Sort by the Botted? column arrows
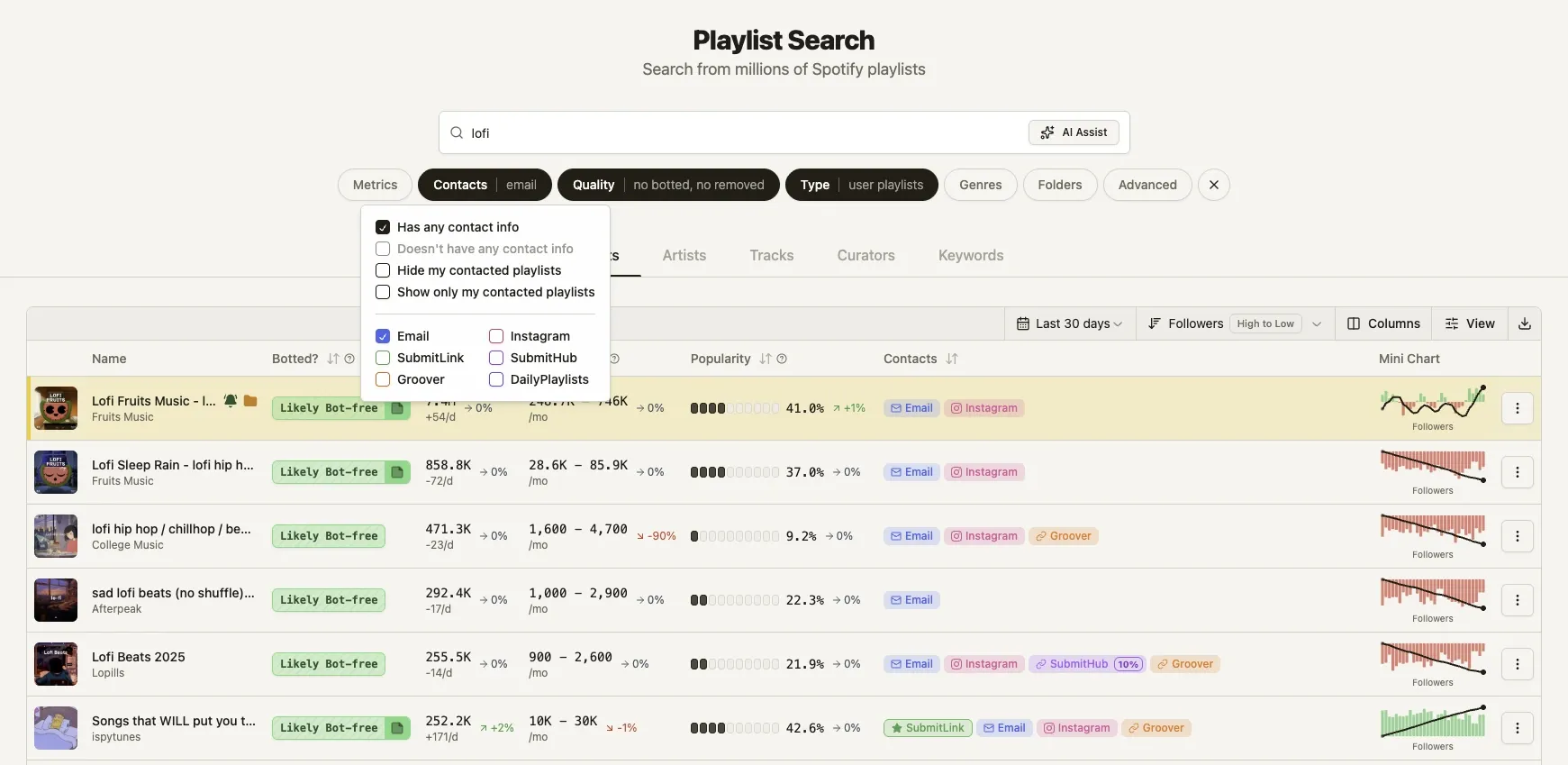Image resolution: width=1568 pixels, height=765 pixels. point(333,359)
